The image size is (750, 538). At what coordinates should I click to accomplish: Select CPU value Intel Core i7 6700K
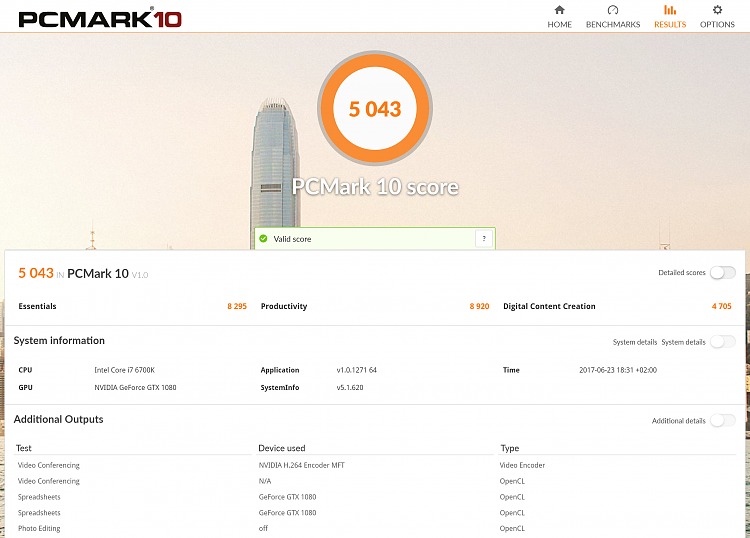click(x=124, y=370)
